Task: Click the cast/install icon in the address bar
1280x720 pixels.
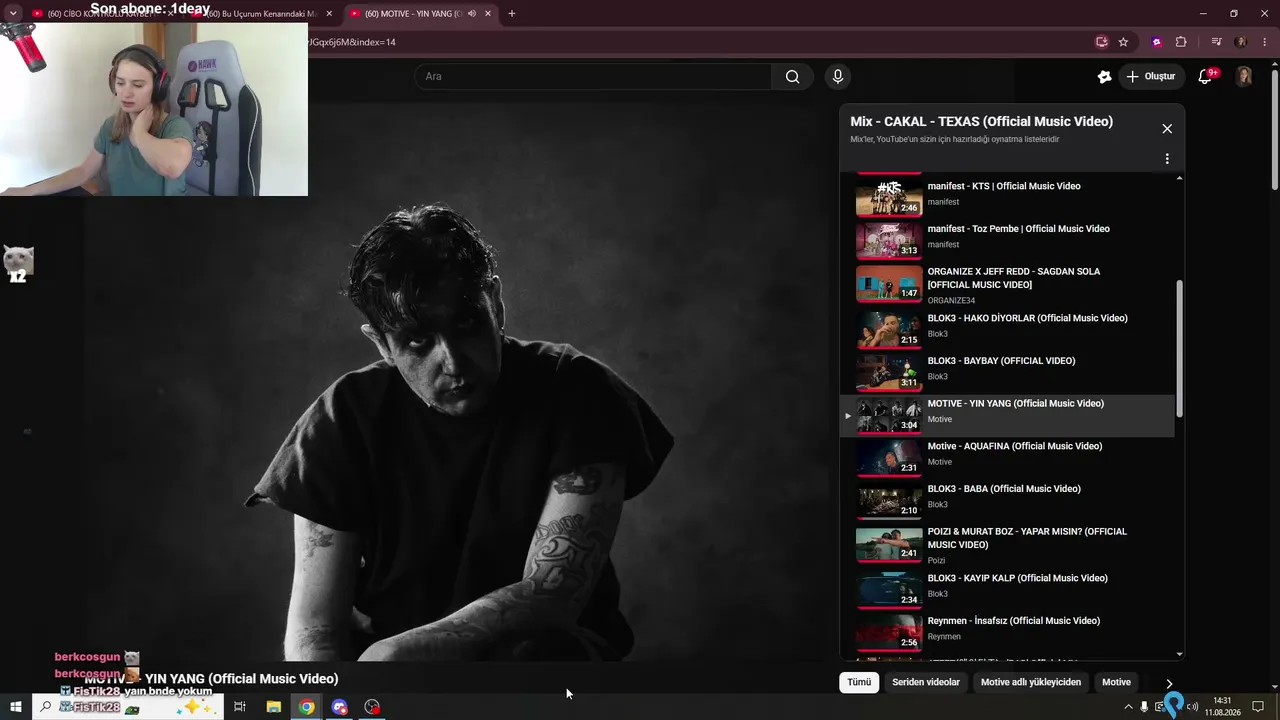Action: tap(1101, 42)
